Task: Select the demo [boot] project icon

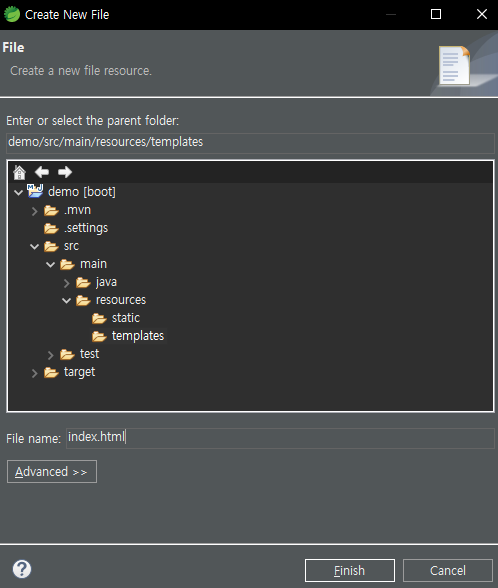Action: coord(35,191)
